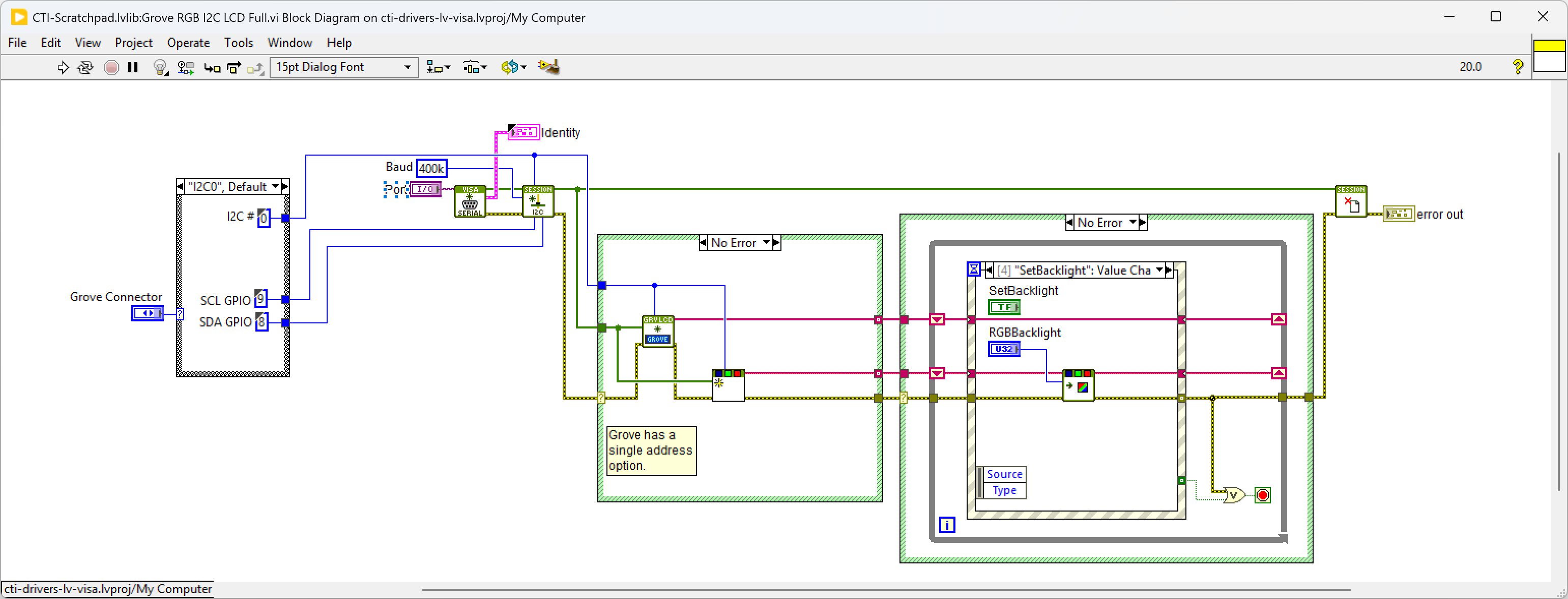This screenshot has width=1568, height=599.
Task: Click the loop stop terminal button
Action: click(x=1262, y=496)
